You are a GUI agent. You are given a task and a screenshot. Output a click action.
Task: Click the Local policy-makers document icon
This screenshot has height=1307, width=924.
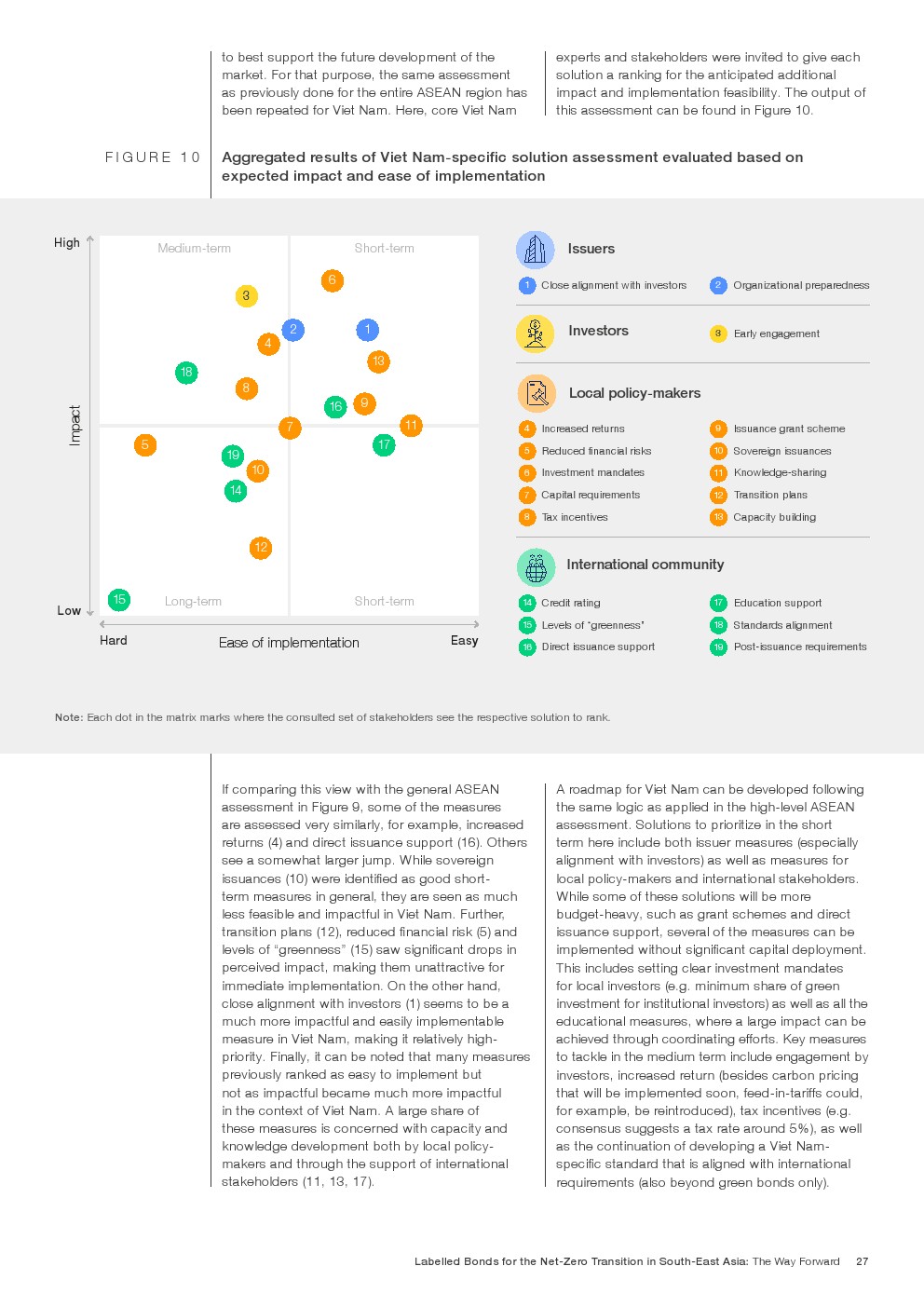[536, 393]
